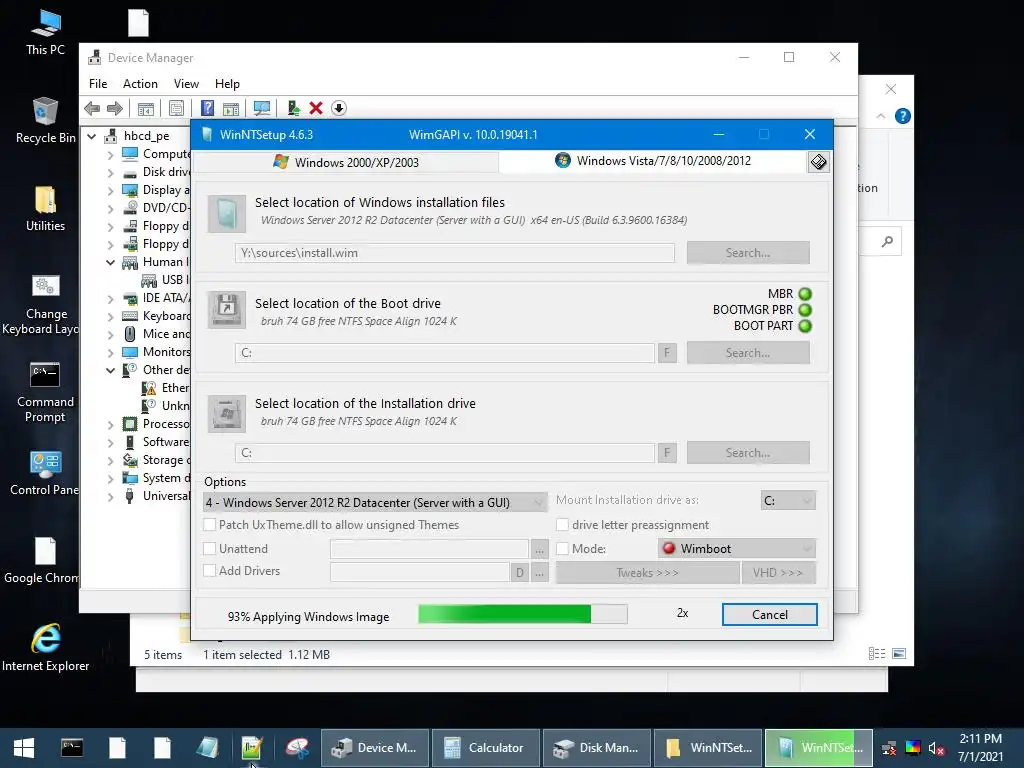Screen dimensions: 1024x768
Task: Switch to Windows Vista/7/8/10/2008/2012 tab
Action: point(653,161)
